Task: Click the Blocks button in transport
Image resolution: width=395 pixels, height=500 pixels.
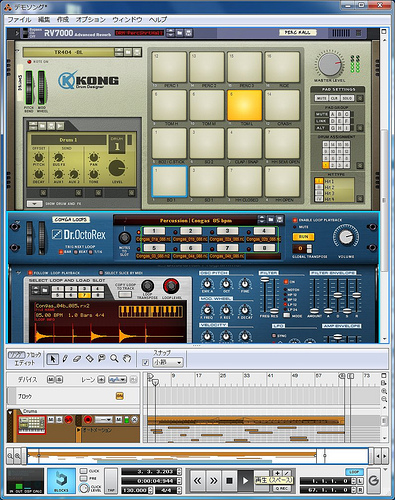Action: pyautogui.click(x=61, y=481)
